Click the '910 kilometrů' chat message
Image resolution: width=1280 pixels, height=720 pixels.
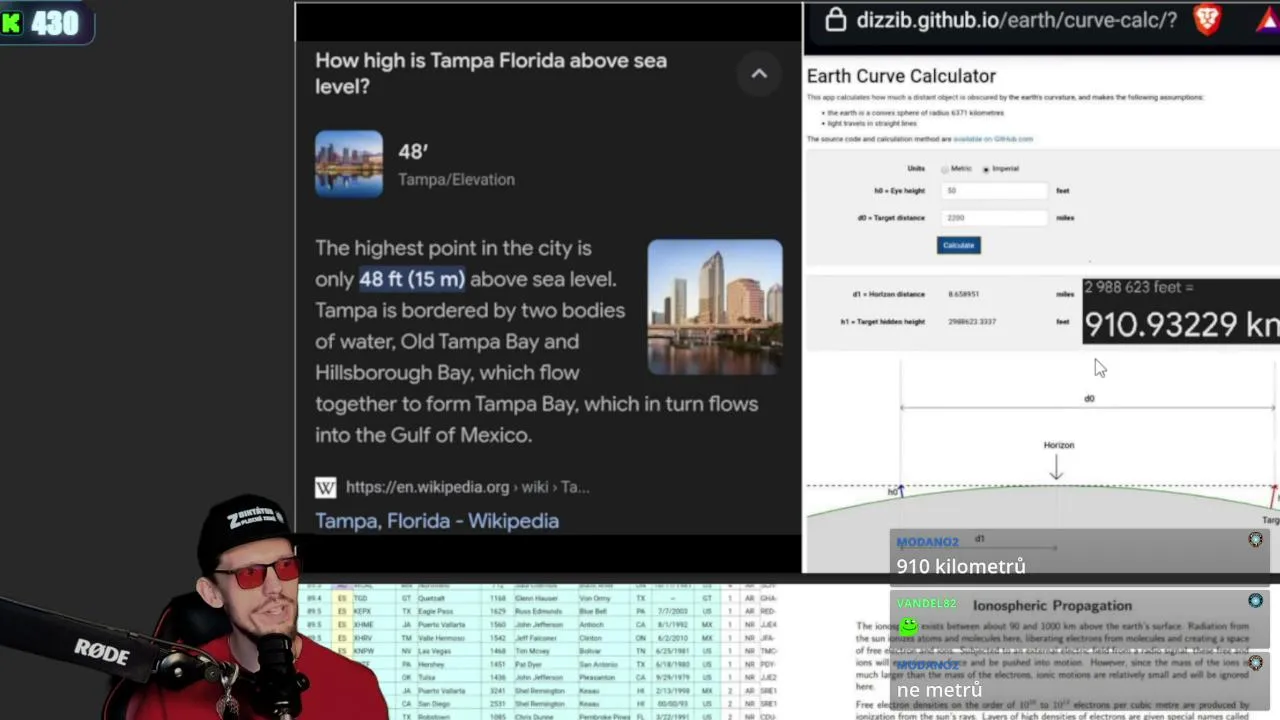pyautogui.click(x=961, y=566)
